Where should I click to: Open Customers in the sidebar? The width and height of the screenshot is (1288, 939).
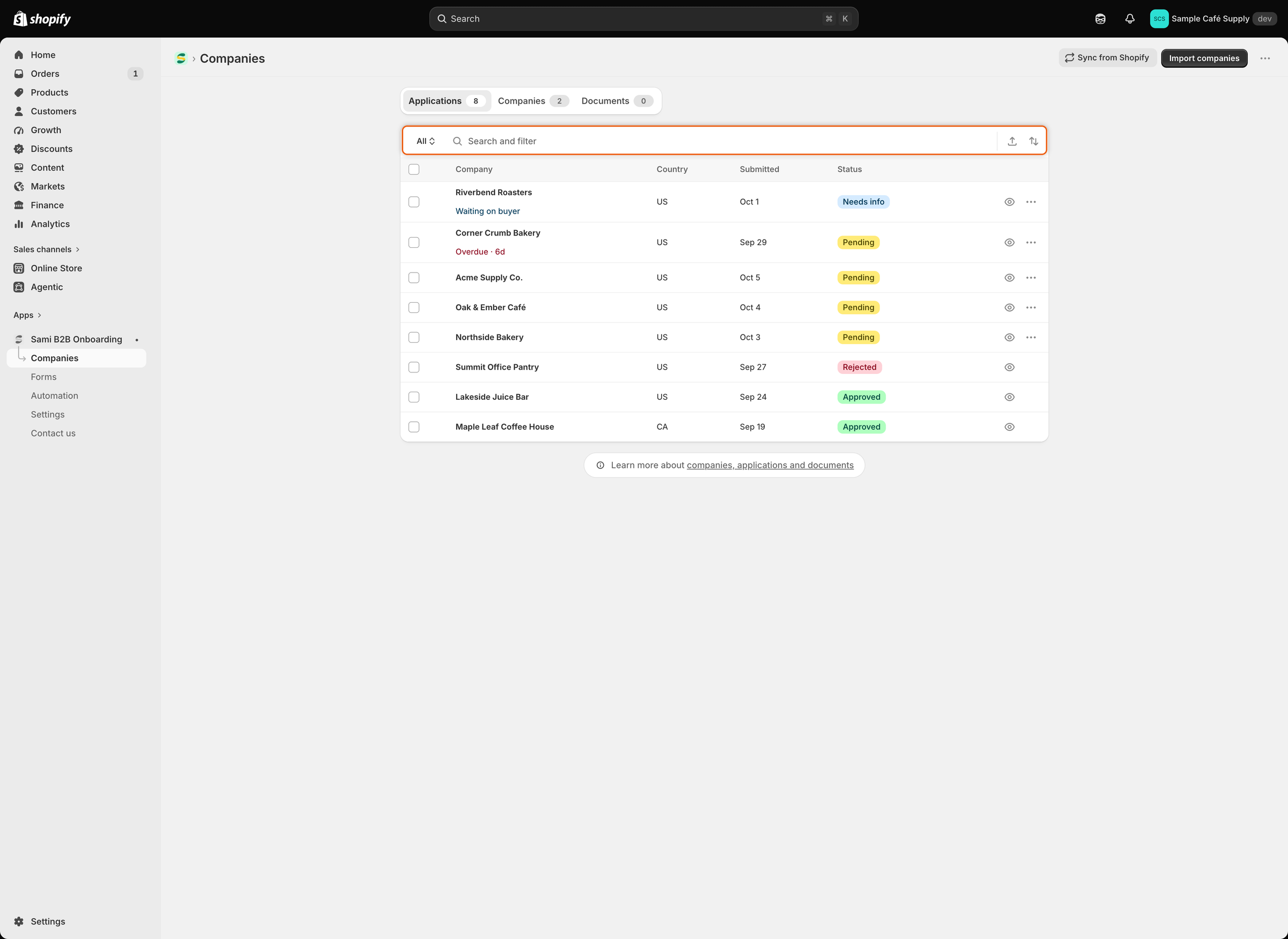[x=76, y=112]
